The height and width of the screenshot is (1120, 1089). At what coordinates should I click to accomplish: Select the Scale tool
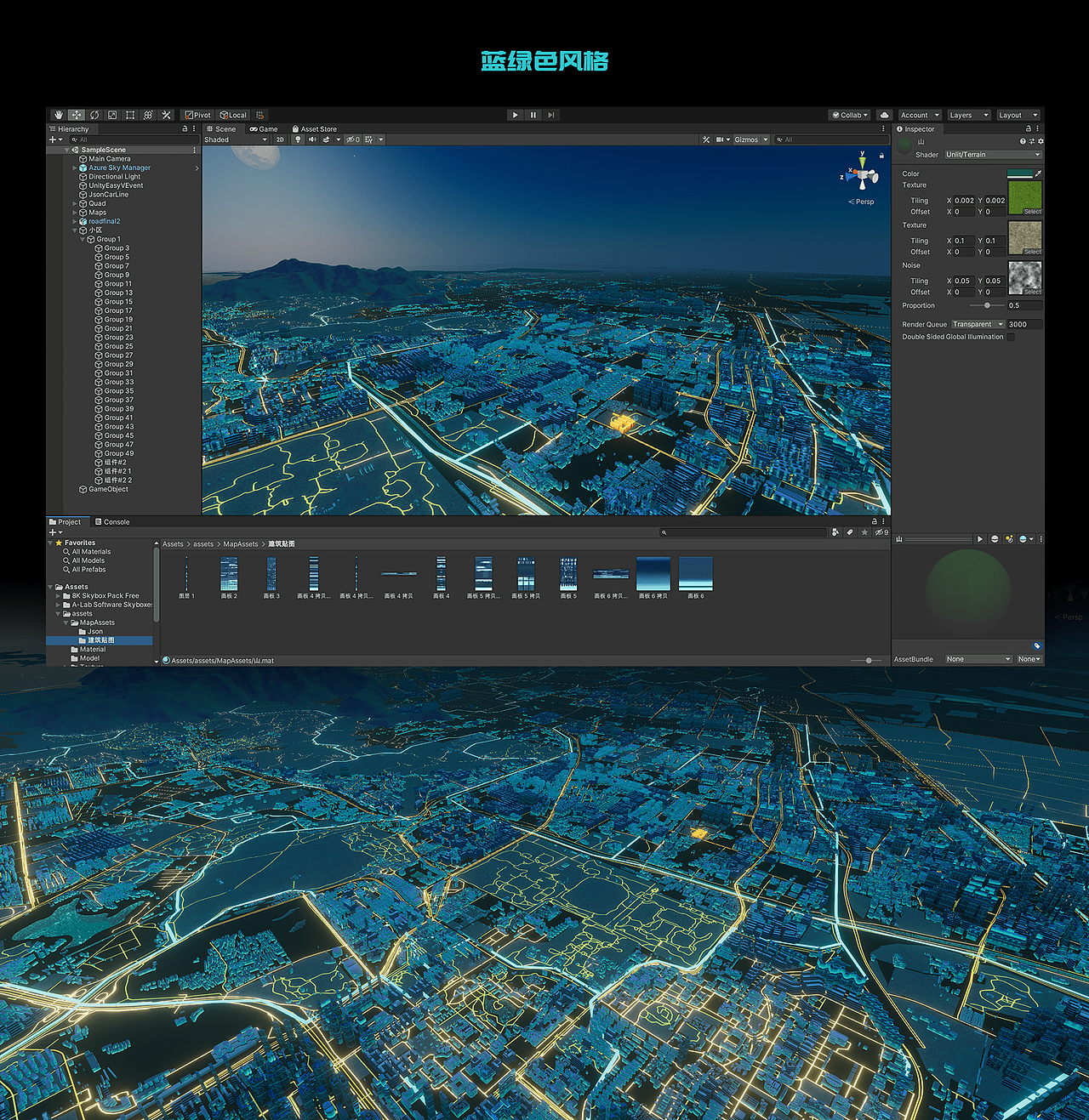pyautogui.click(x=112, y=115)
